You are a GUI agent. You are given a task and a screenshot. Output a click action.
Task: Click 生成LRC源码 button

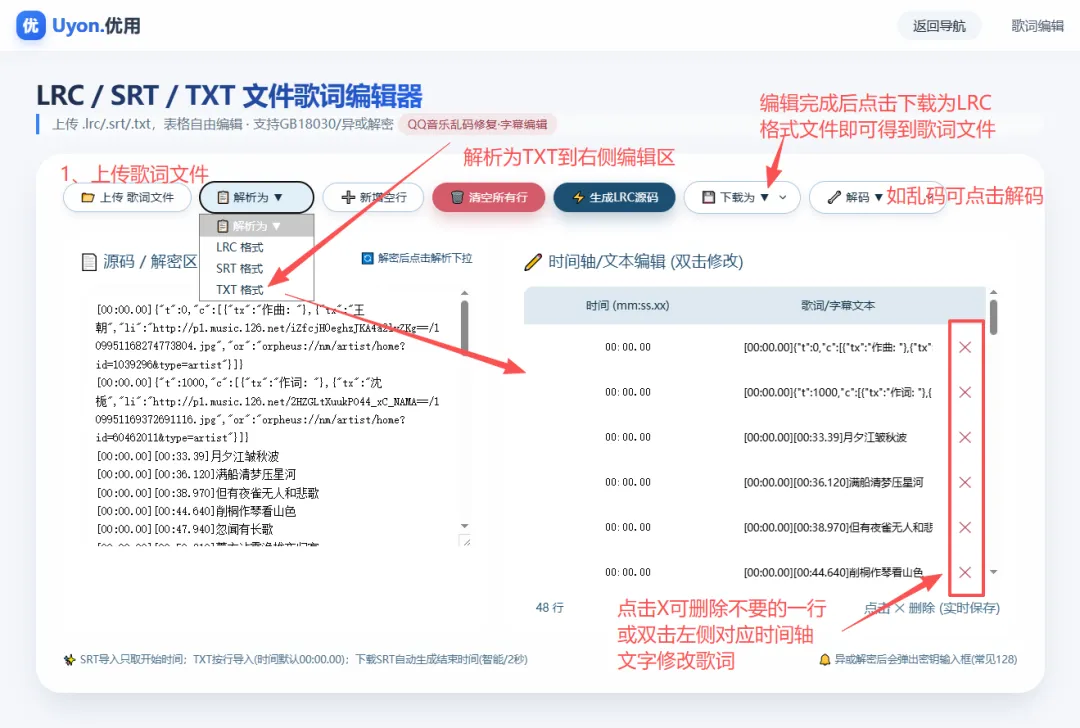point(614,198)
